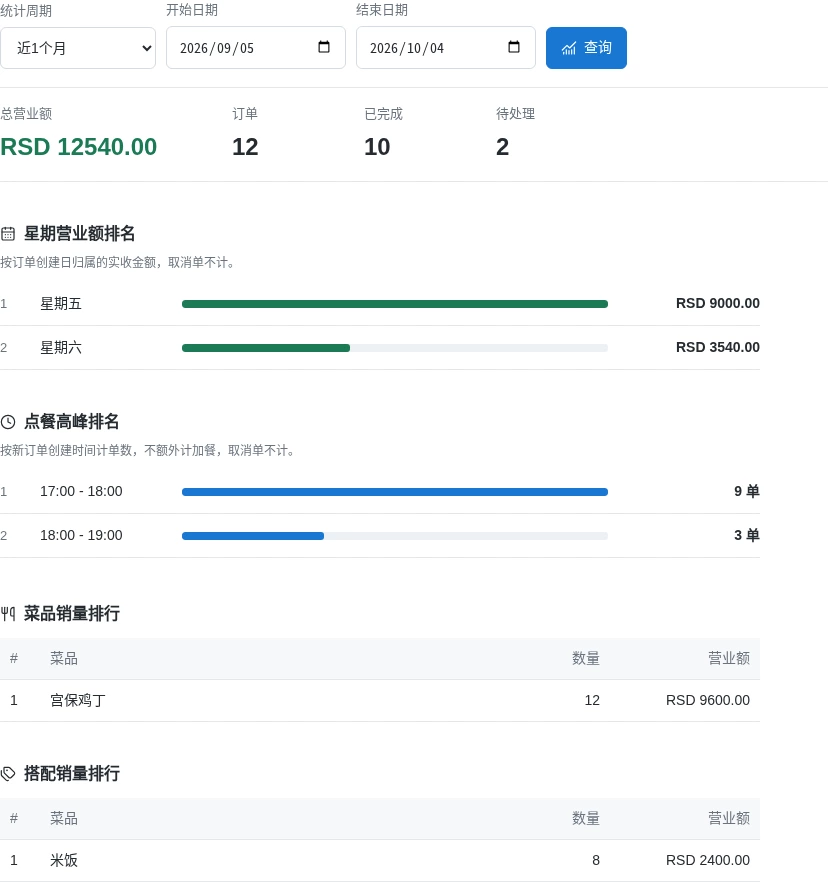This screenshot has width=828, height=882.
Task: Click the 待处理 count value 2
Action: click(502, 147)
